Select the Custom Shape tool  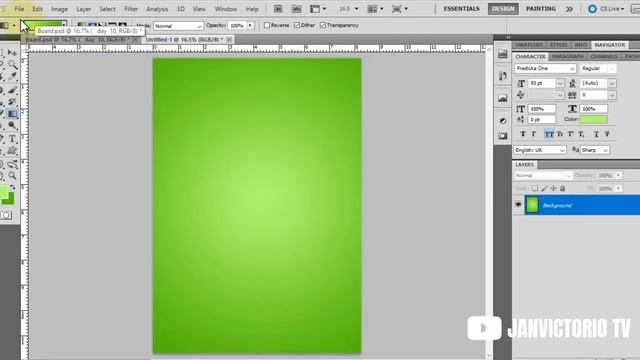(12, 151)
